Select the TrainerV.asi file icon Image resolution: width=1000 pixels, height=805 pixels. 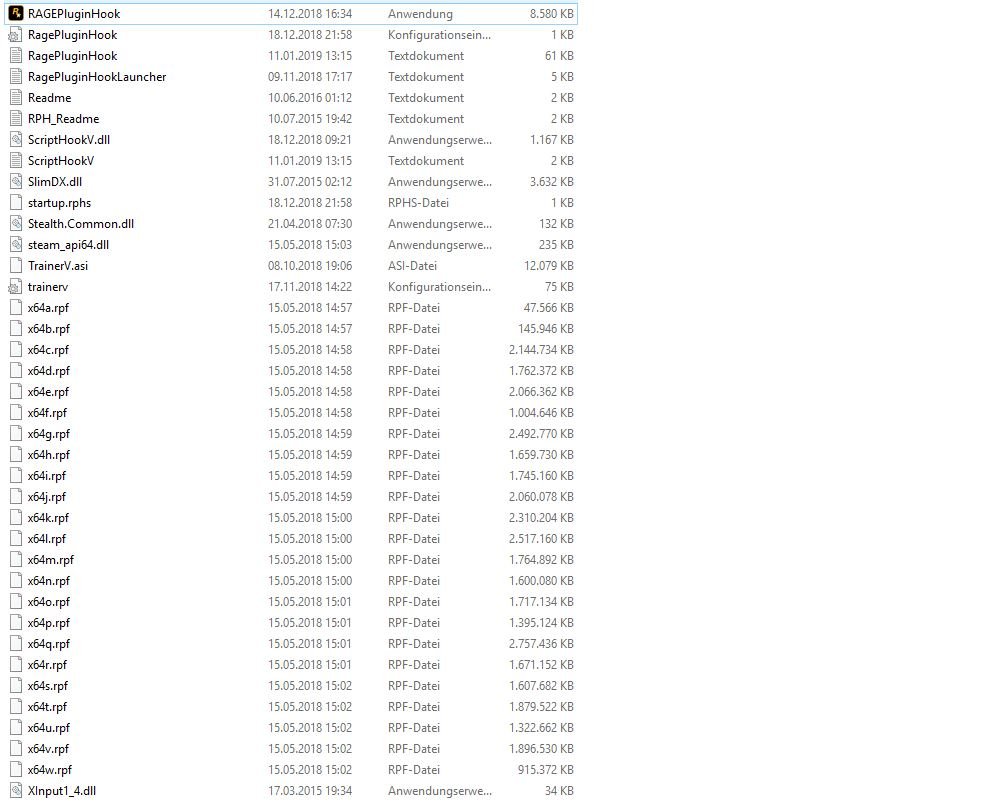pos(16,265)
